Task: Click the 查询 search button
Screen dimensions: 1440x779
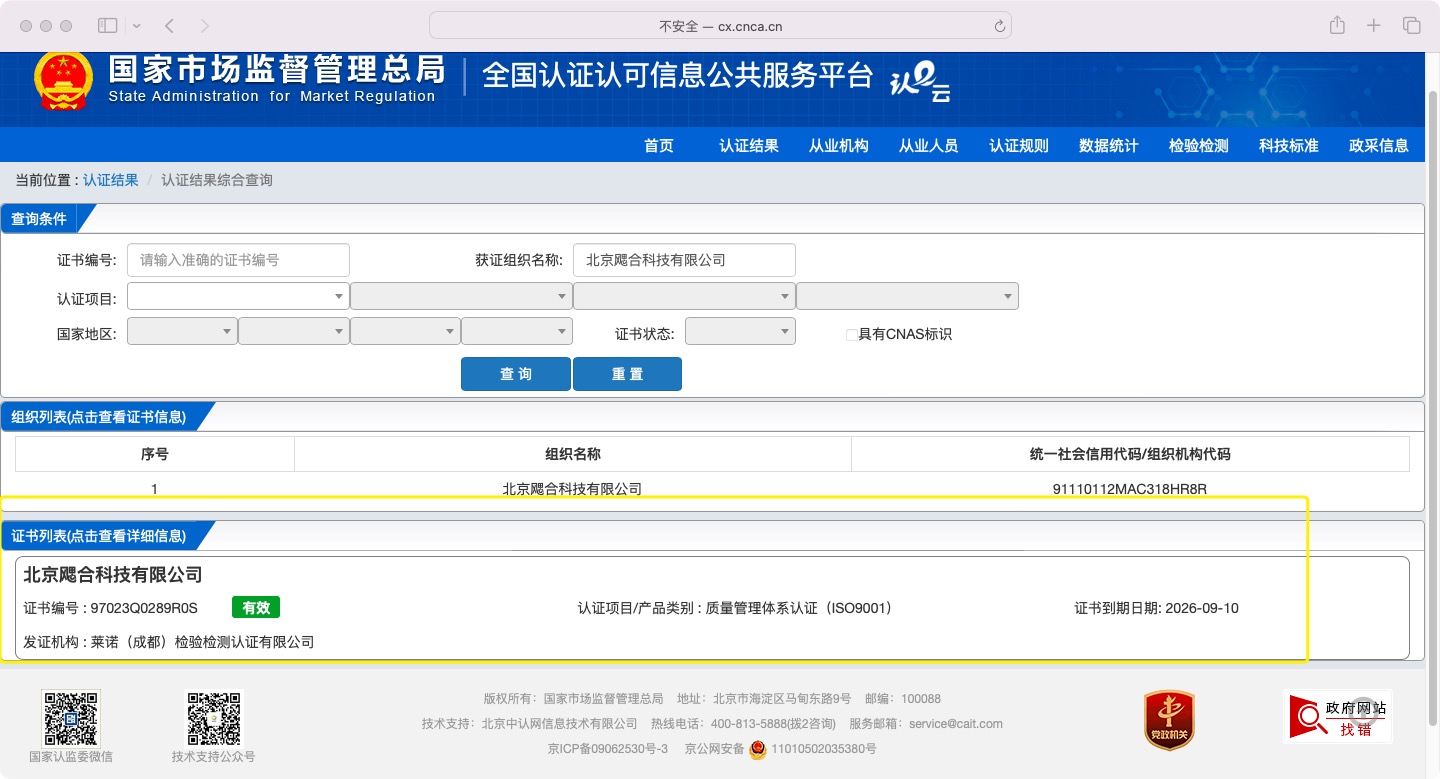Action: (x=516, y=374)
